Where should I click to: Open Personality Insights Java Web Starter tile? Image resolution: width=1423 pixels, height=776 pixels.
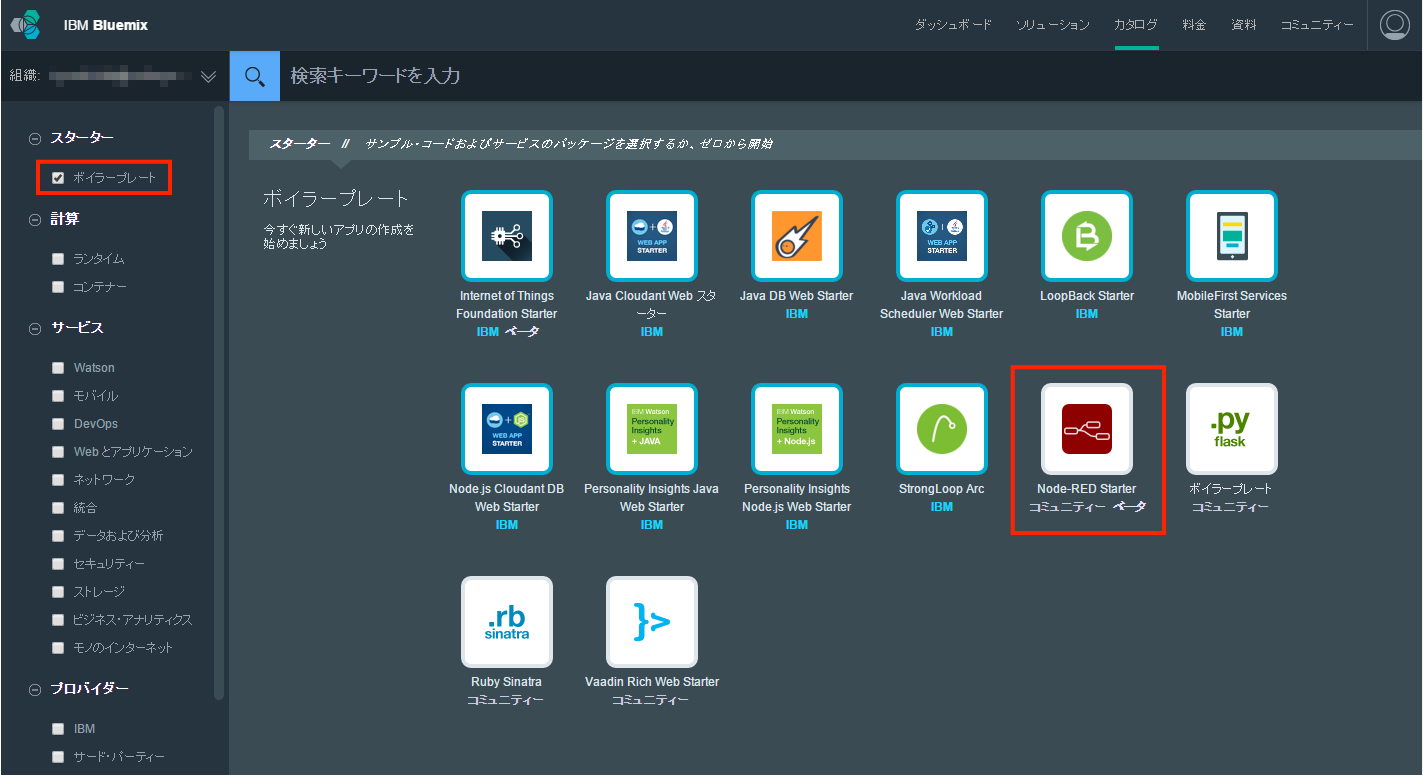[652, 429]
